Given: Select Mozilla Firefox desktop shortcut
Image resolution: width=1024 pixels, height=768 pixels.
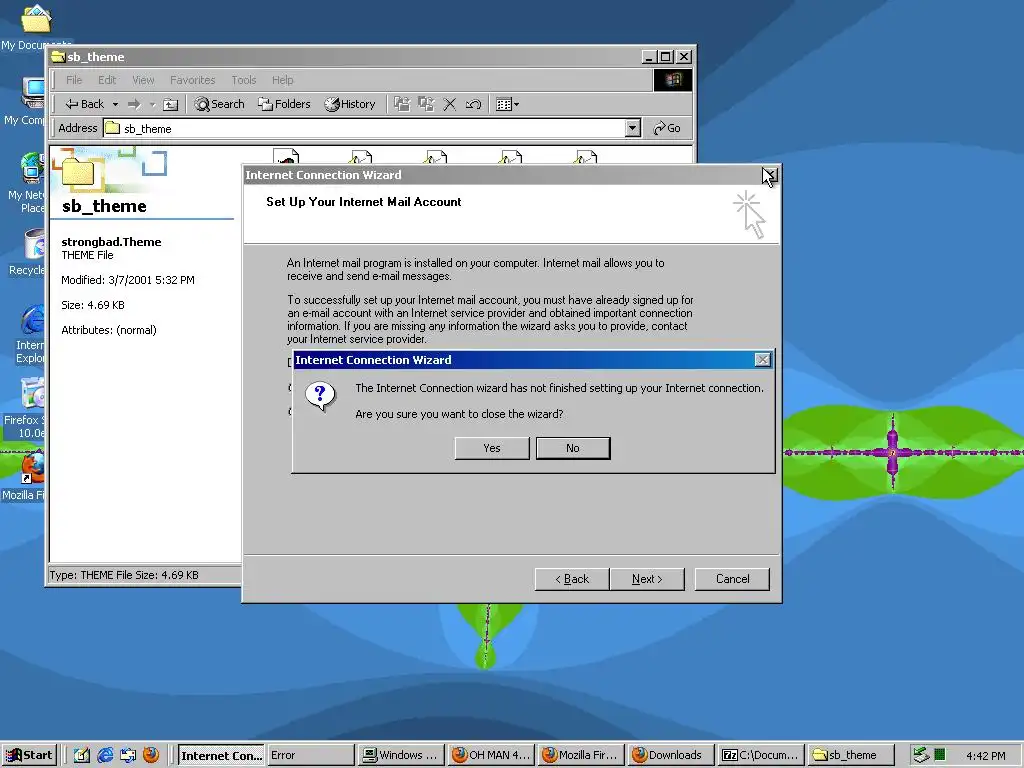Looking at the screenshot, I should [24, 475].
